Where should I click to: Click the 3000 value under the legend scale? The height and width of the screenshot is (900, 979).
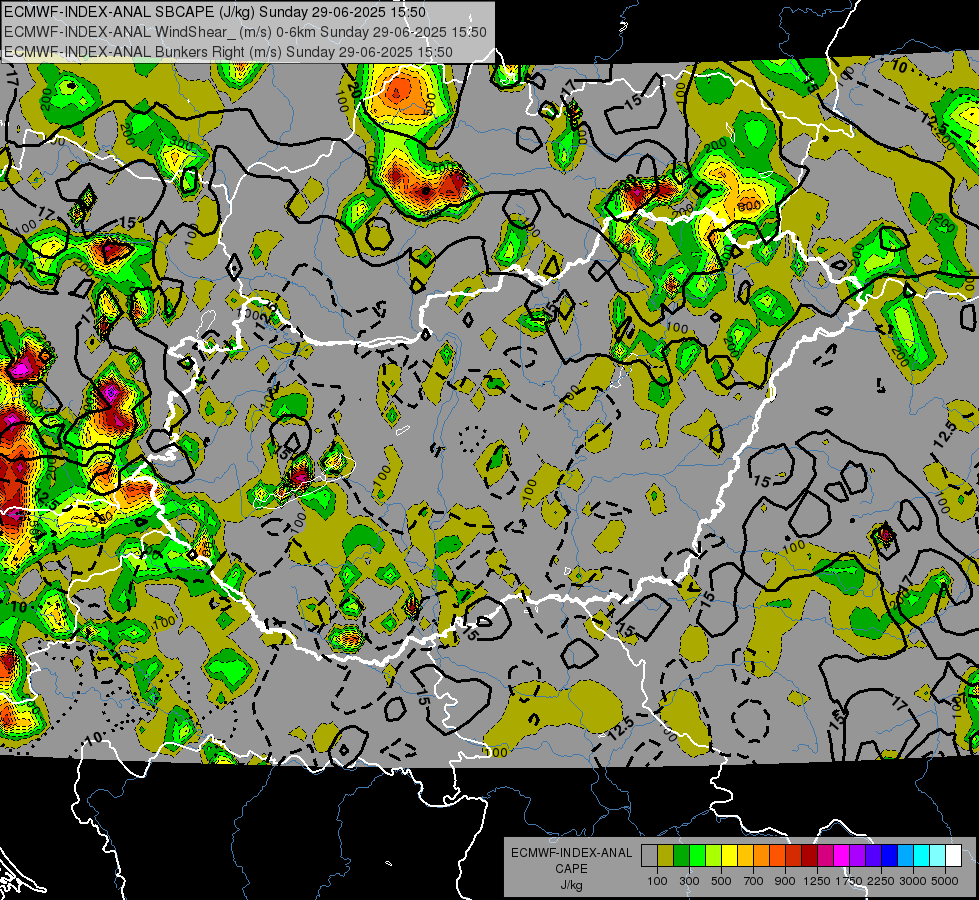pyautogui.click(x=913, y=881)
